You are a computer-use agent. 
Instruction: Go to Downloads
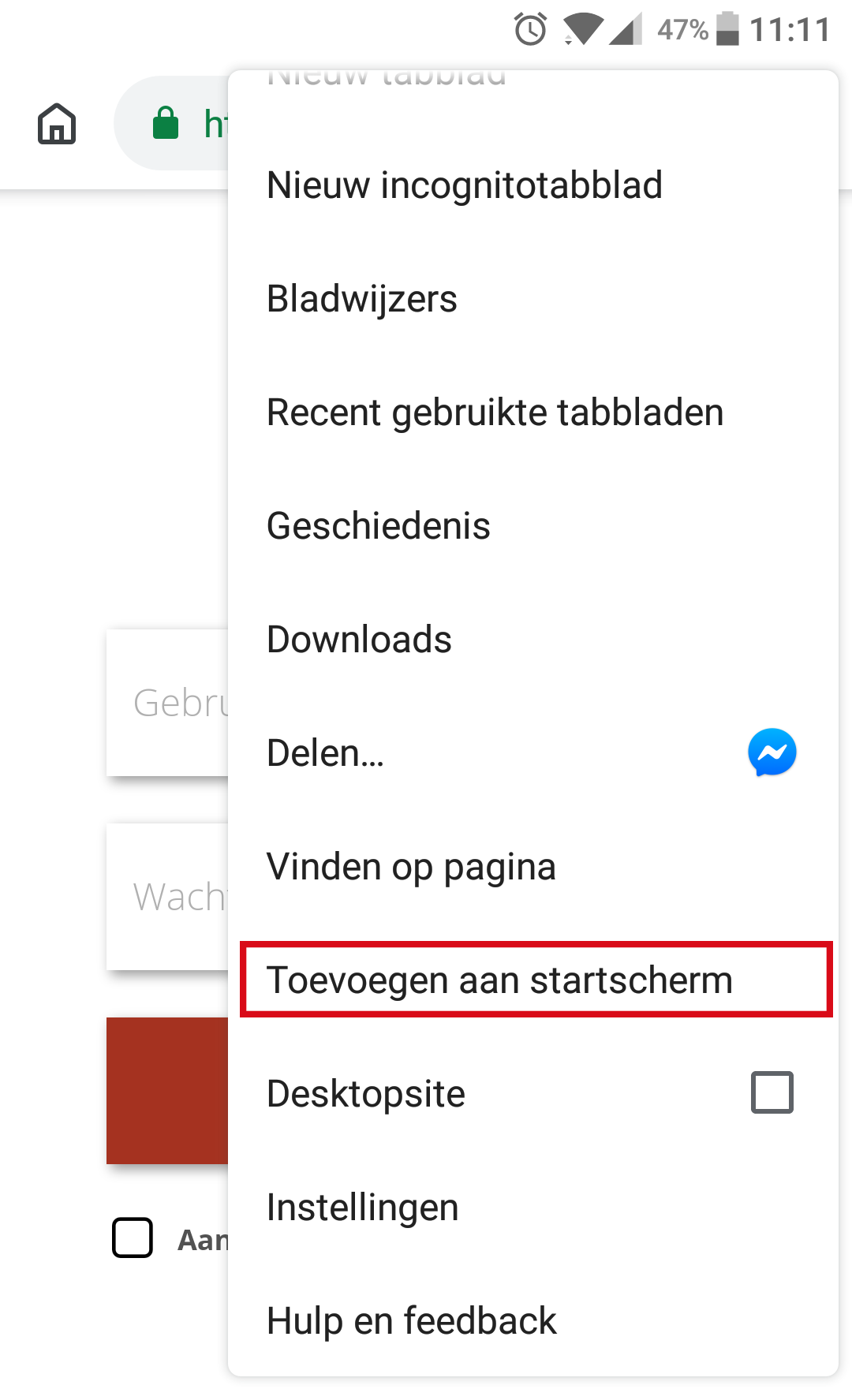point(359,640)
